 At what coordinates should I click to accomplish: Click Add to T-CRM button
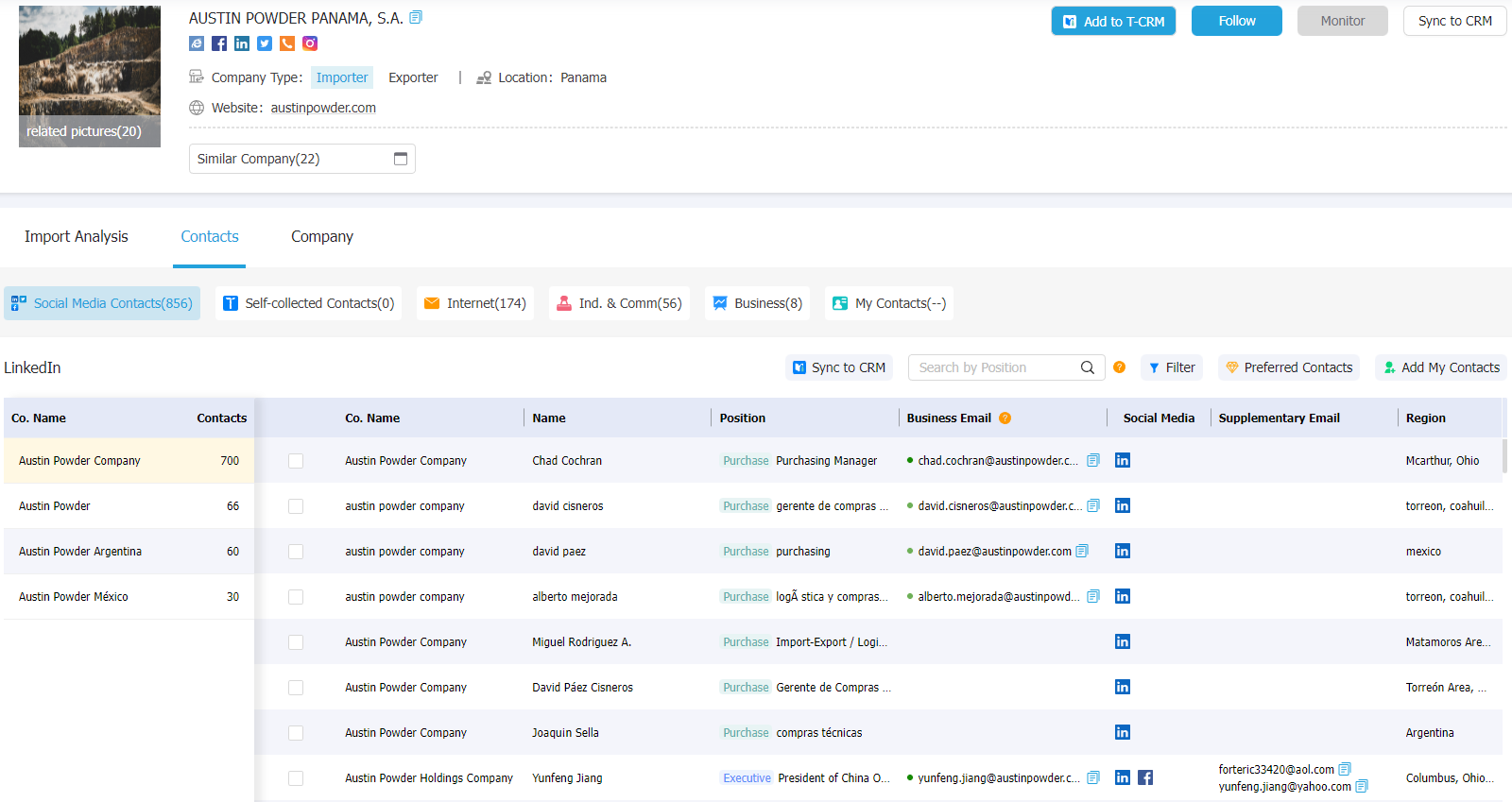click(x=1113, y=21)
